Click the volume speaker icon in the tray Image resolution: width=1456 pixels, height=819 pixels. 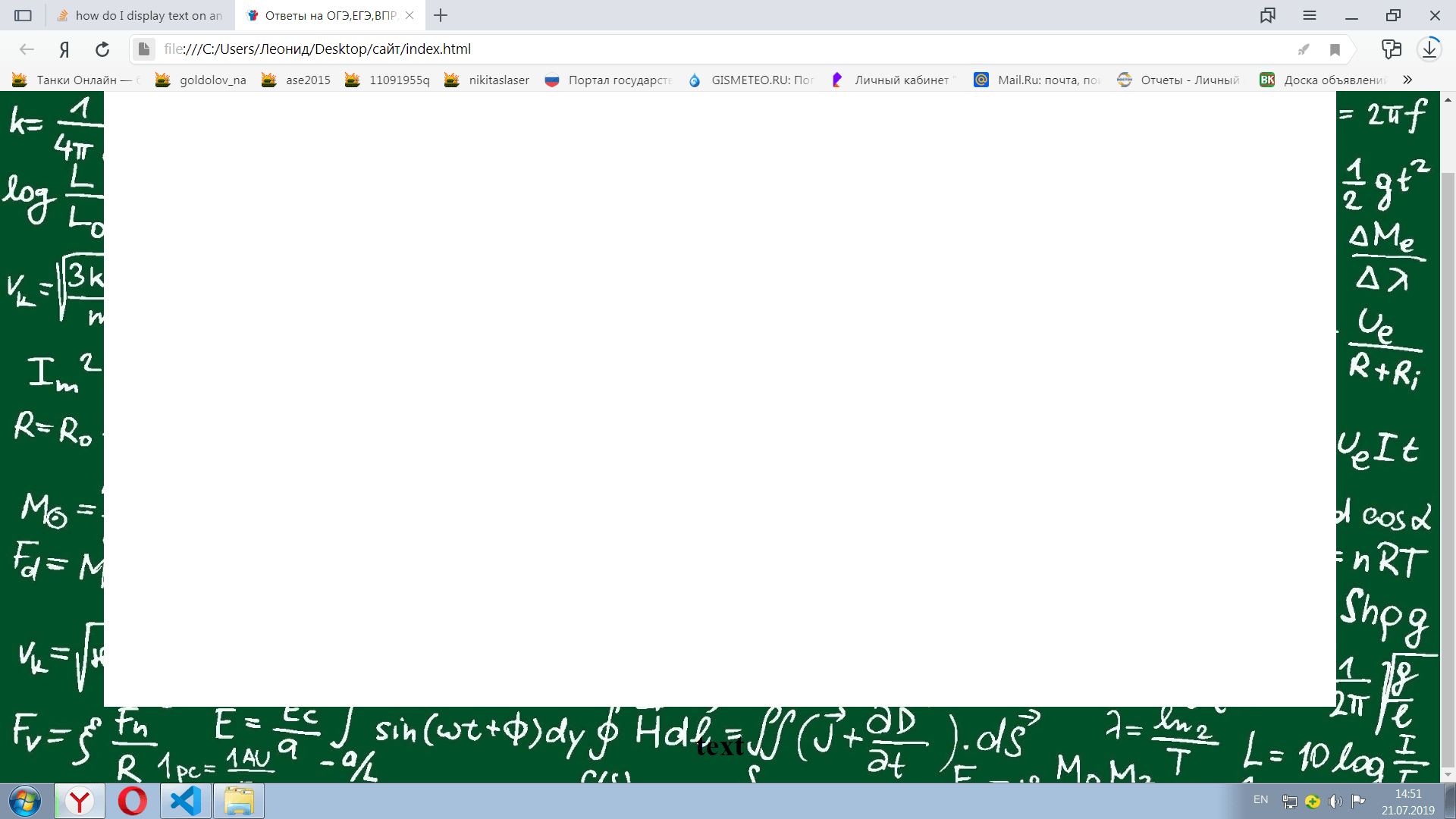pyautogui.click(x=1335, y=801)
